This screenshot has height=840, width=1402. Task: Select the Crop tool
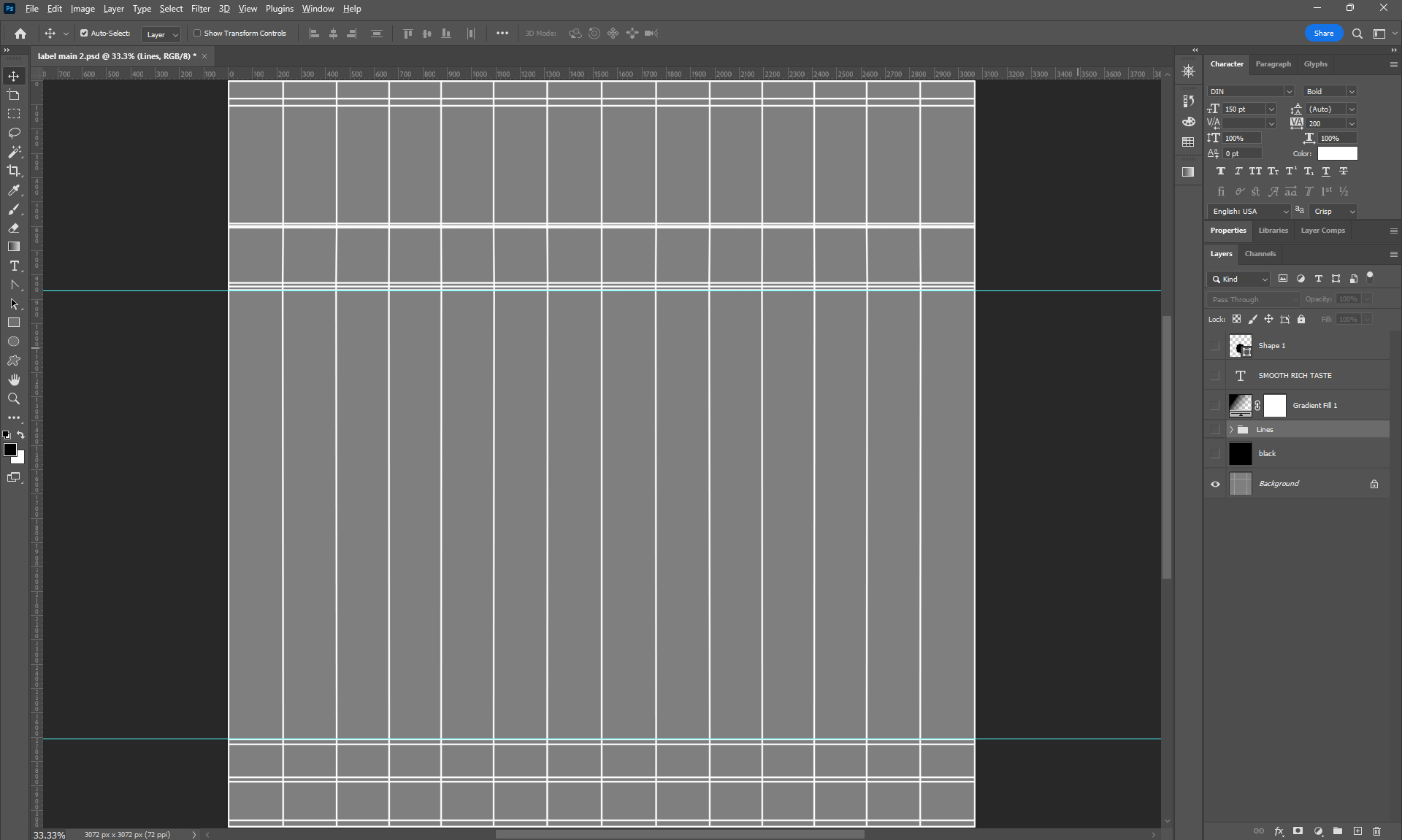pos(14,171)
